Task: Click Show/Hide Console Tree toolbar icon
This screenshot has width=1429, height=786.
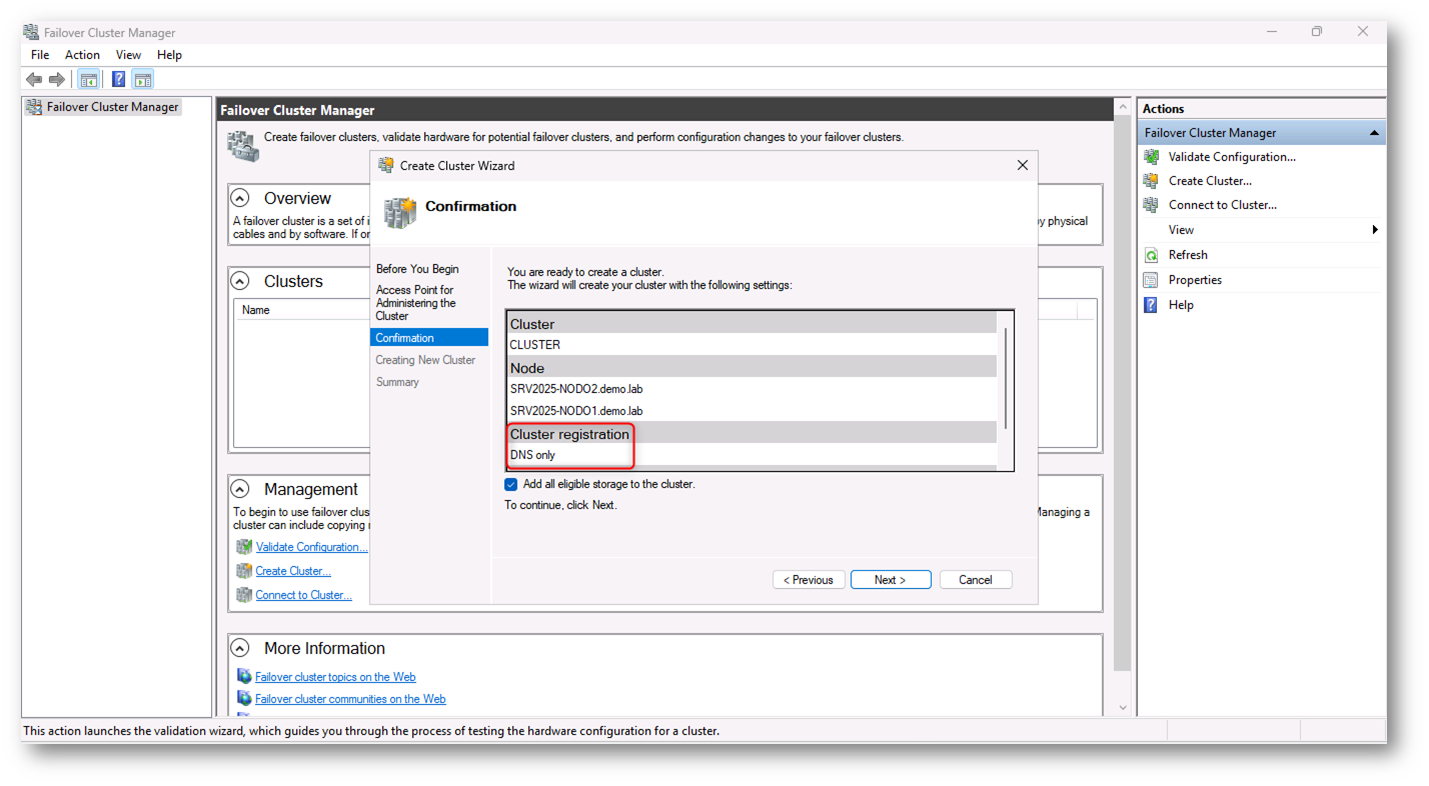Action: 89,80
